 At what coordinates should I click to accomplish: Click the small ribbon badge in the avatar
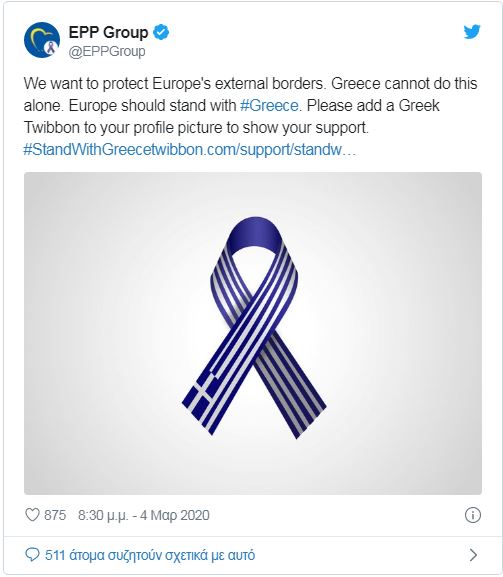pyautogui.click(x=49, y=48)
